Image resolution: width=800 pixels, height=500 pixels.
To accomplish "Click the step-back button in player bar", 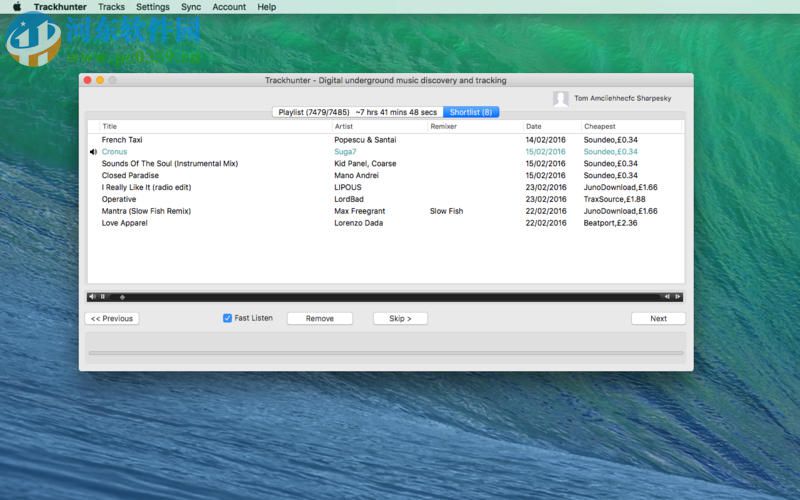I will pos(666,296).
